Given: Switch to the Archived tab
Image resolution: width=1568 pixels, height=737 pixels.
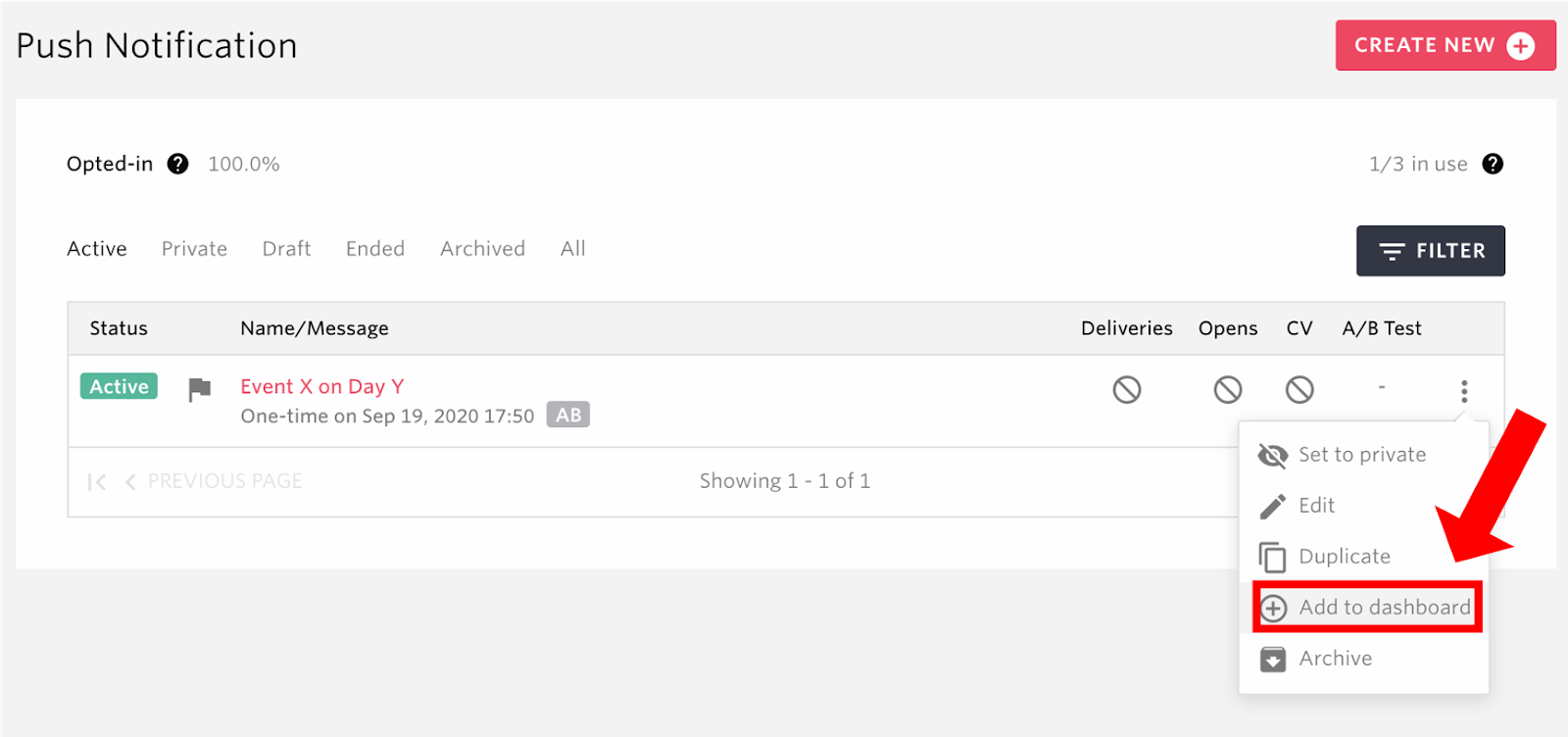Looking at the screenshot, I should click(482, 249).
